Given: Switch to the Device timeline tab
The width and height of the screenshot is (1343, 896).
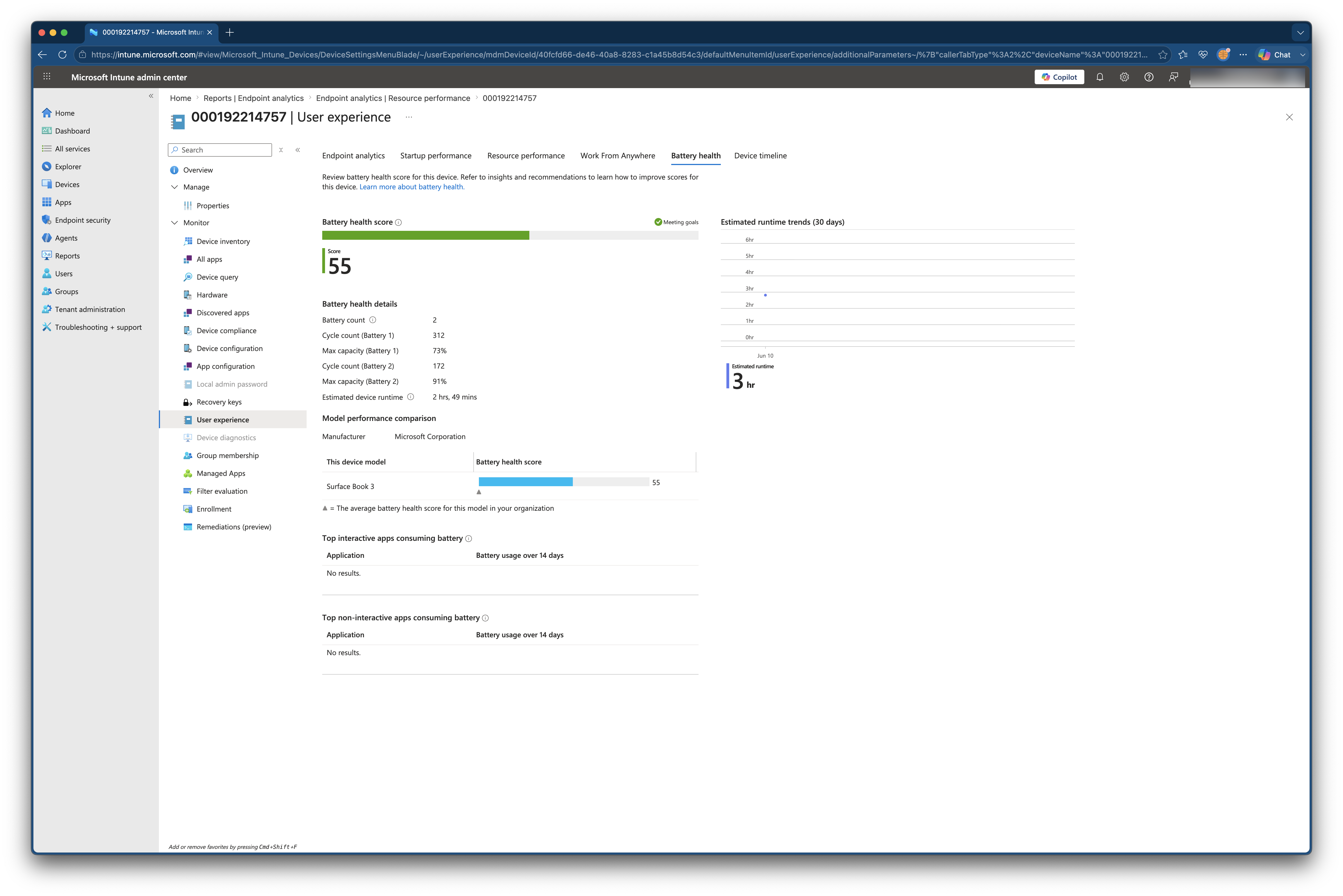Looking at the screenshot, I should 760,156.
